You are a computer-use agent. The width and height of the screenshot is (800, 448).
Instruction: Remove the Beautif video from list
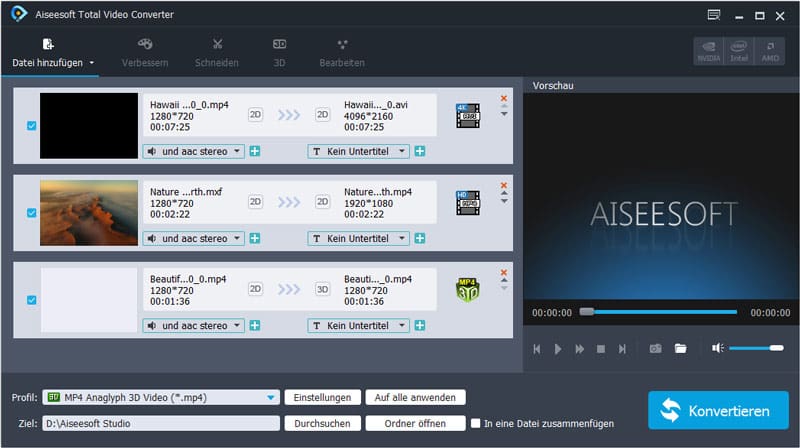click(504, 272)
